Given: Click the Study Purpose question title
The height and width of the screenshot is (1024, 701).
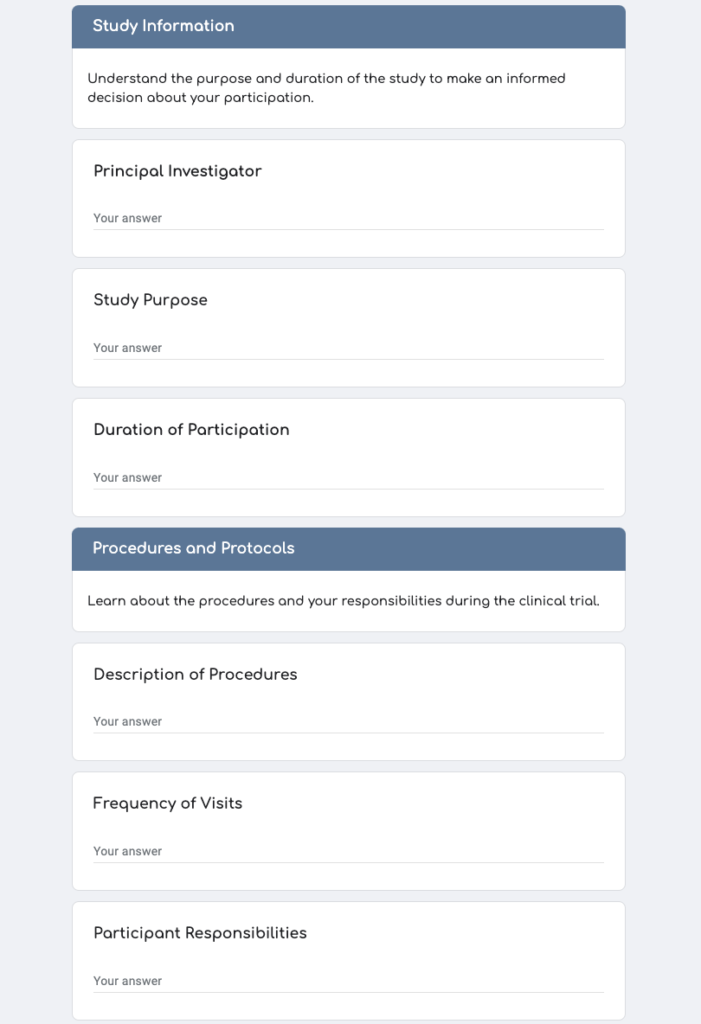Looking at the screenshot, I should (x=150, y=300).
